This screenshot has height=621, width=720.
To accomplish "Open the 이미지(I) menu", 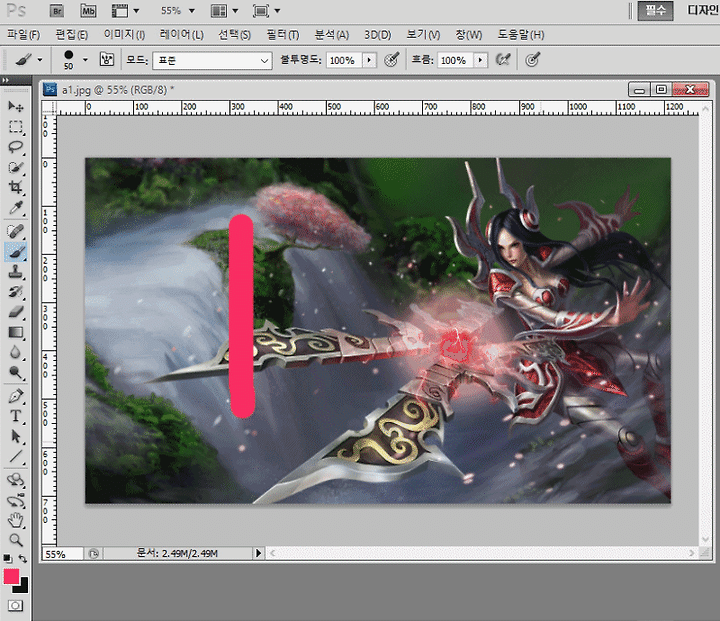I will point(124,35).
